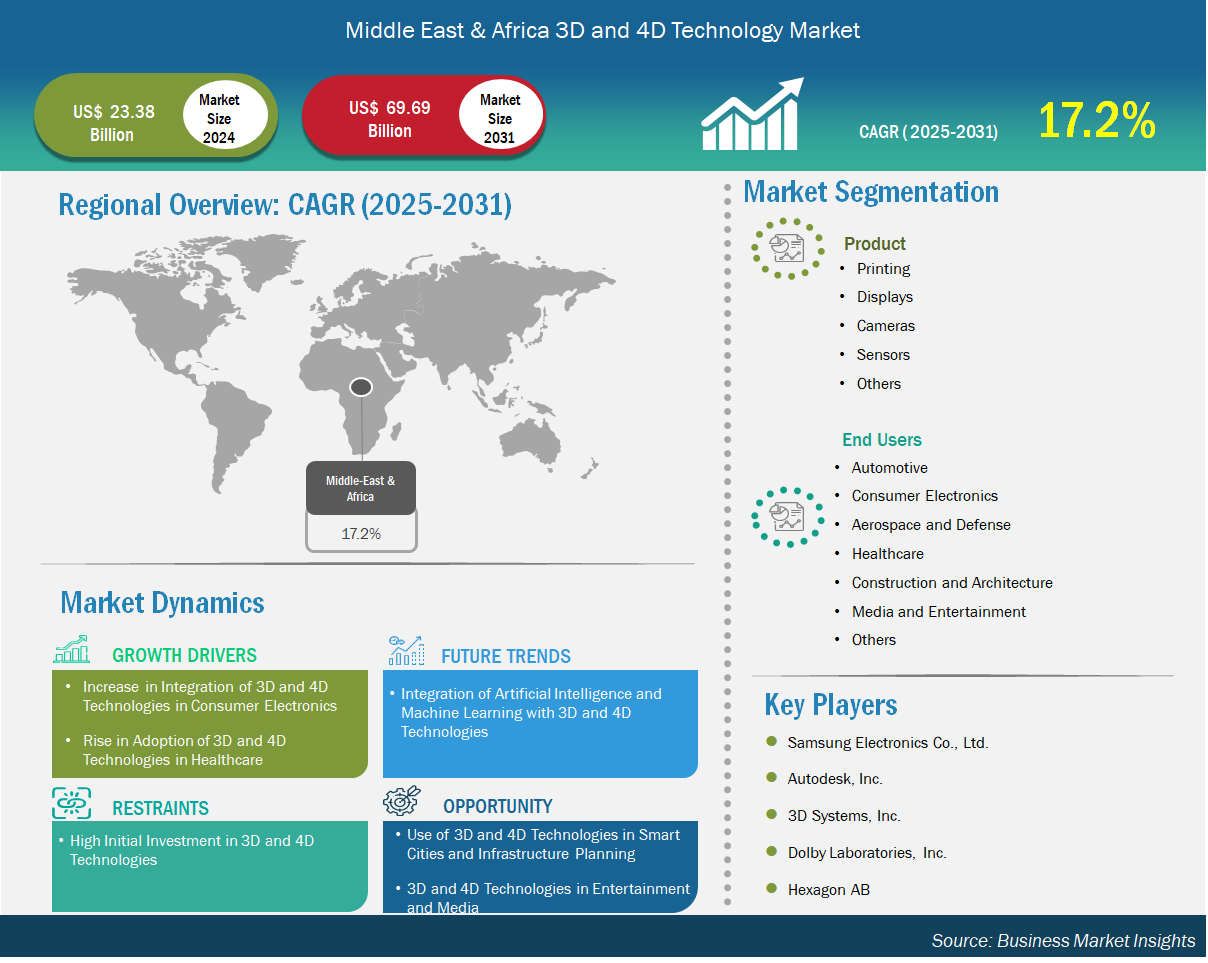The image size is (1208, 963).
Task: Click the Market Segmentation heading
Action: tap(871, 191)
